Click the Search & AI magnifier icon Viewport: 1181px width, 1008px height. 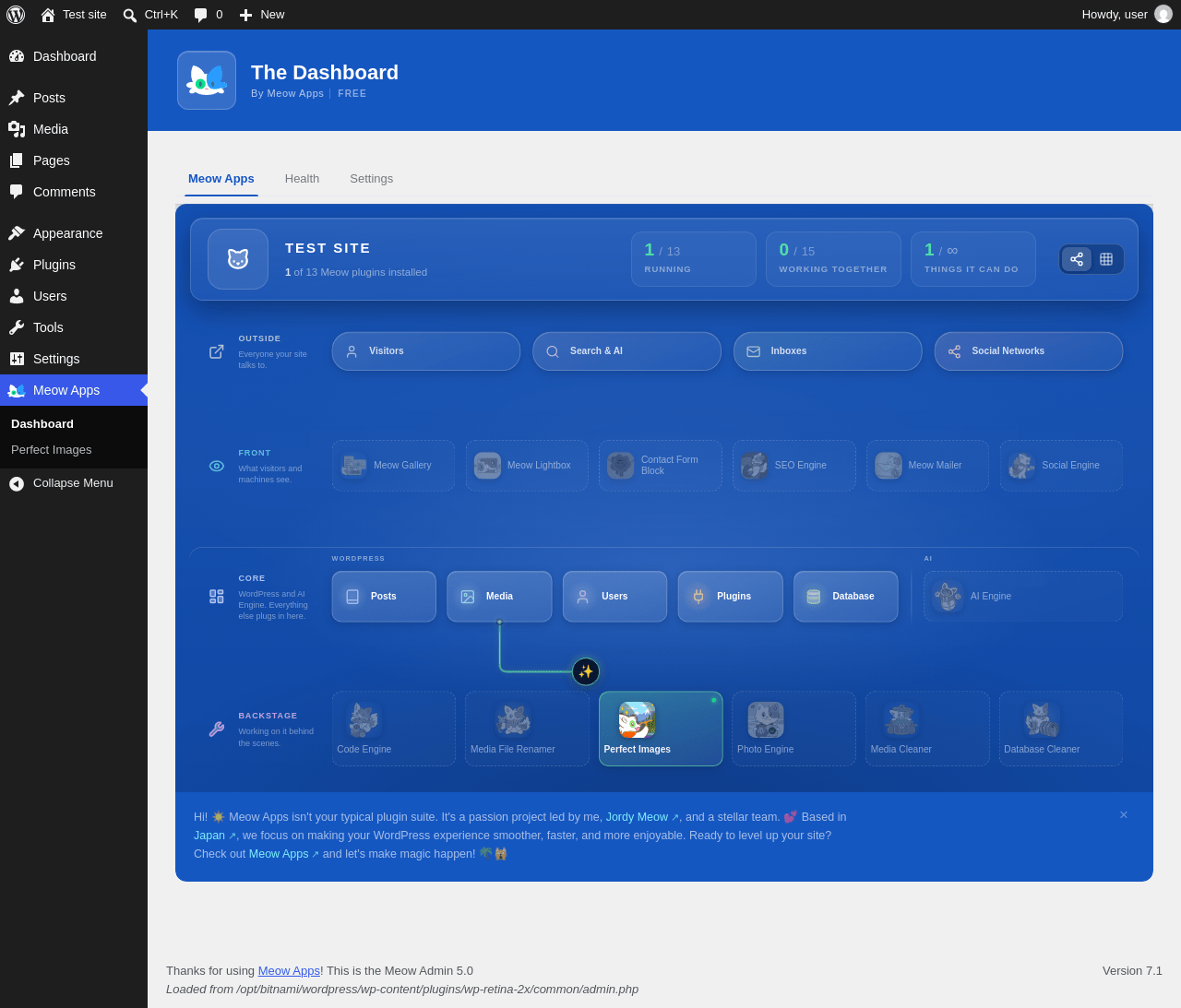pyautogui.click(x=553, y=351)
